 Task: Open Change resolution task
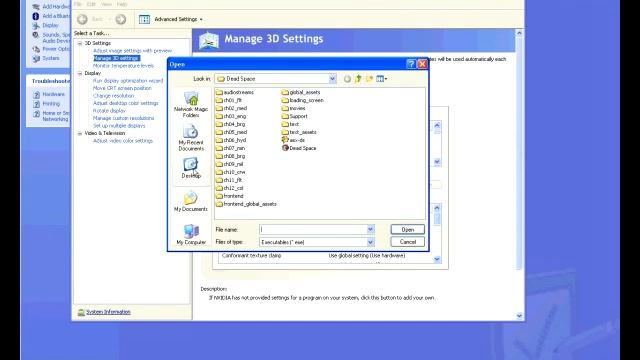[x=113, y=96]
